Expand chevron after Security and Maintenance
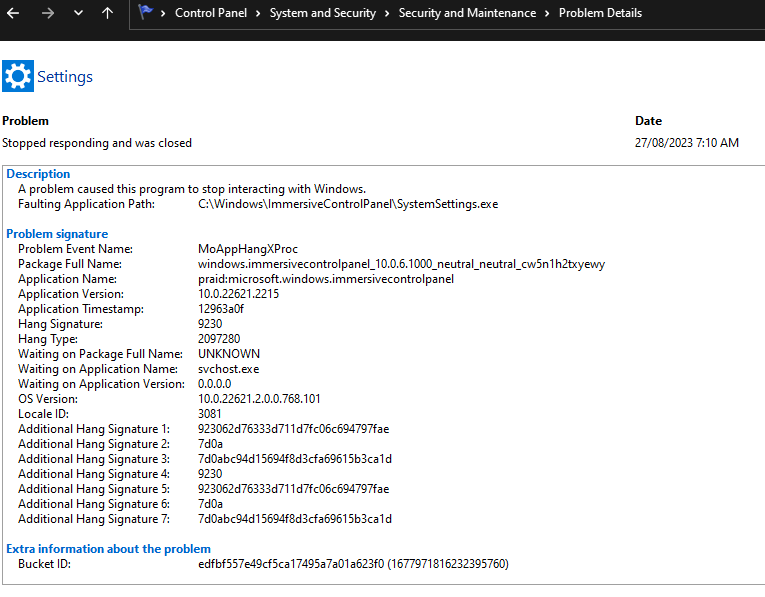Image resolution: width=765 pixels, height=597 pixels. point(547,13)
